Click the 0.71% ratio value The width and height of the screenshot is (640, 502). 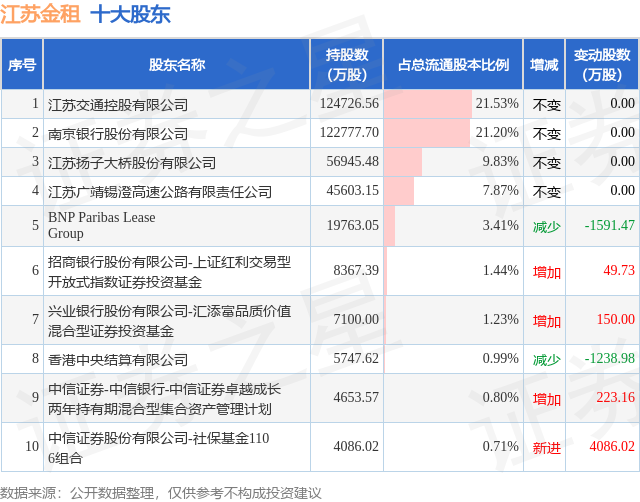coord(500,446)
